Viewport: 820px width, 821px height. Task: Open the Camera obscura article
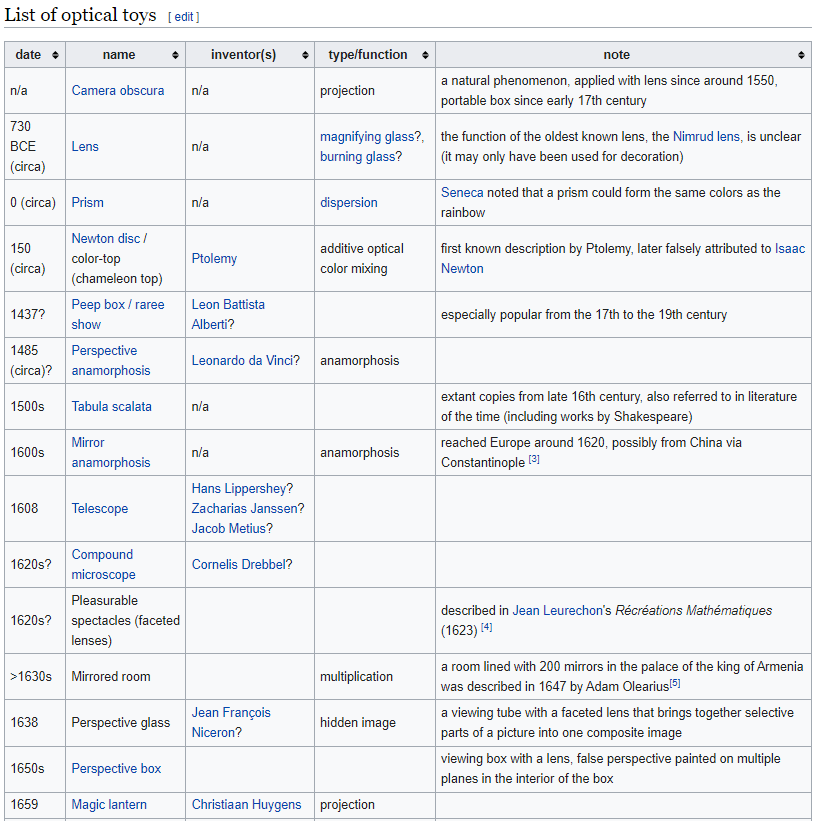pos(117,91)
